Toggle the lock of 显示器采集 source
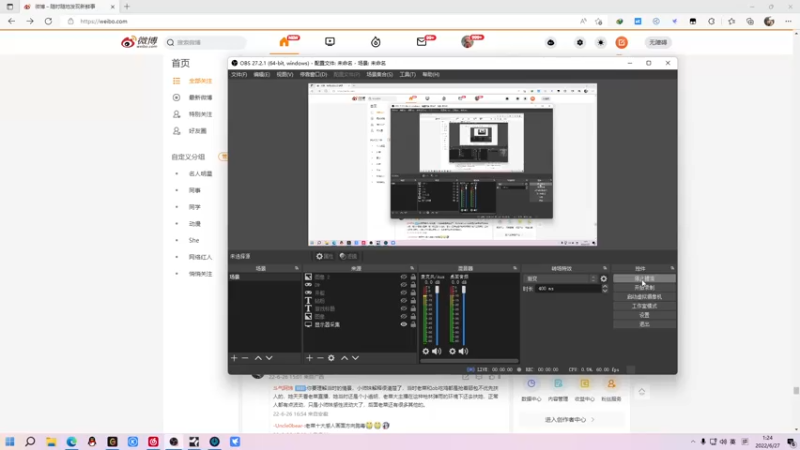 [x=413, y=324]
